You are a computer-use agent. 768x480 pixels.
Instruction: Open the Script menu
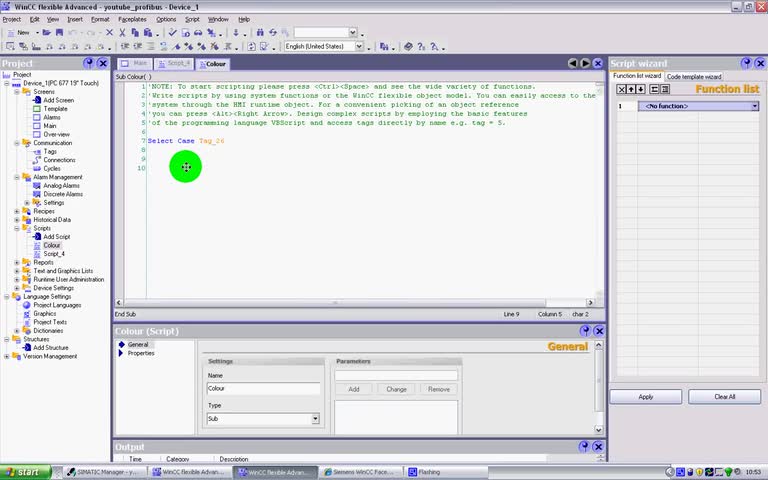[192, 20]
